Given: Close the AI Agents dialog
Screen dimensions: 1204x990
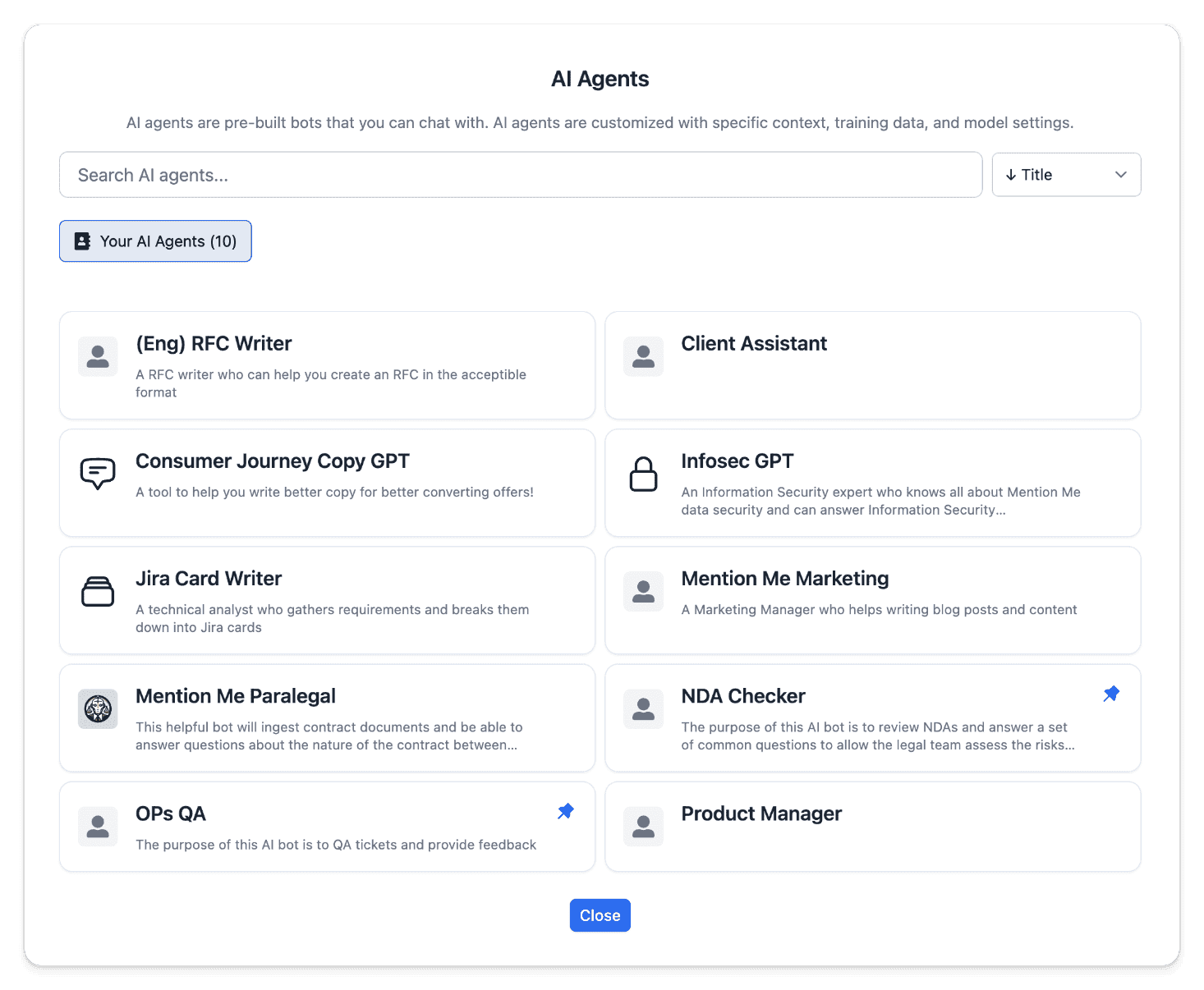Looking at the screenshot, I should [x=600, y=915].
